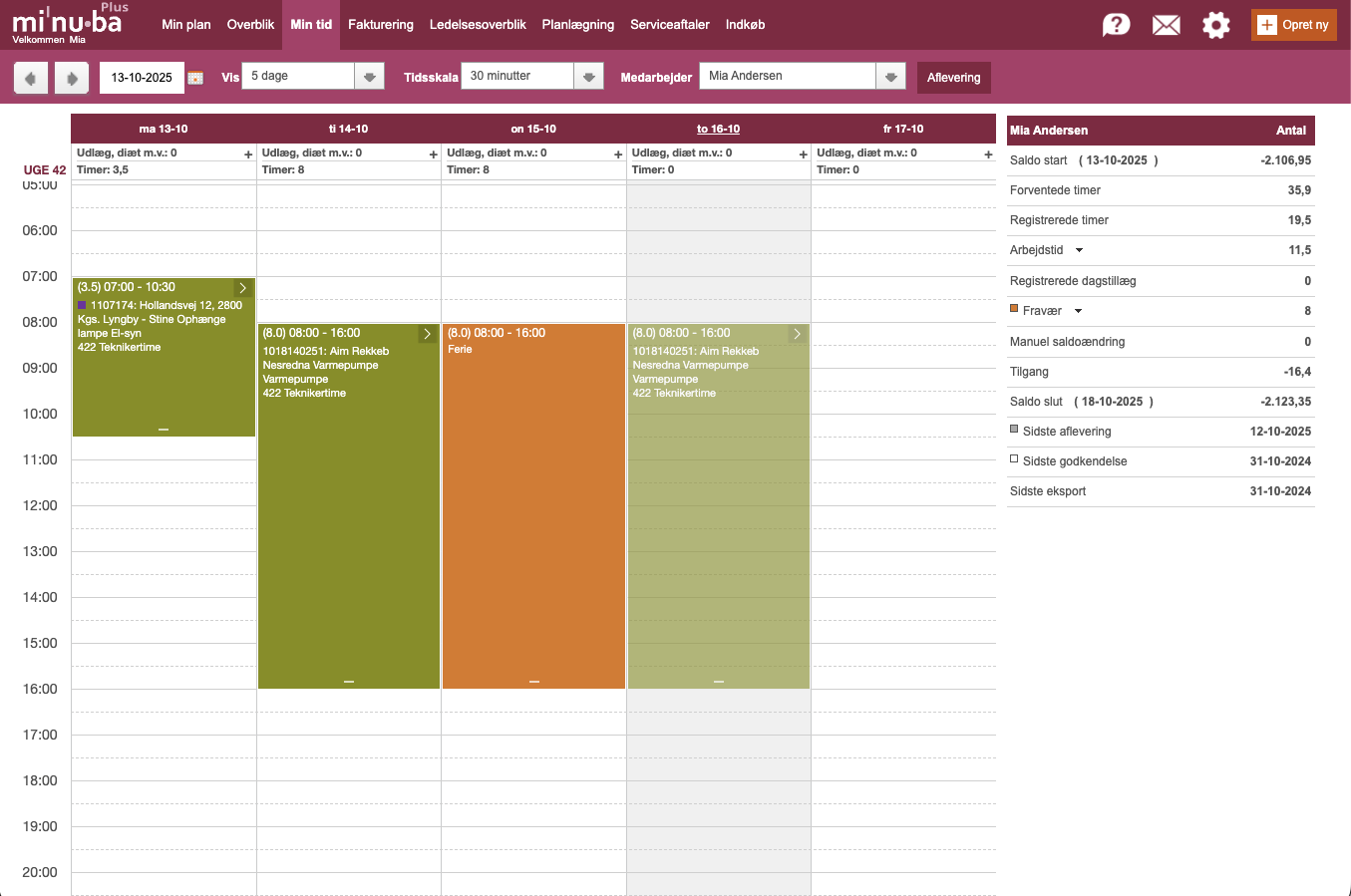The image size is (1351, 896).
Task: Click the Aflevering button
Action: coord(953,78)
